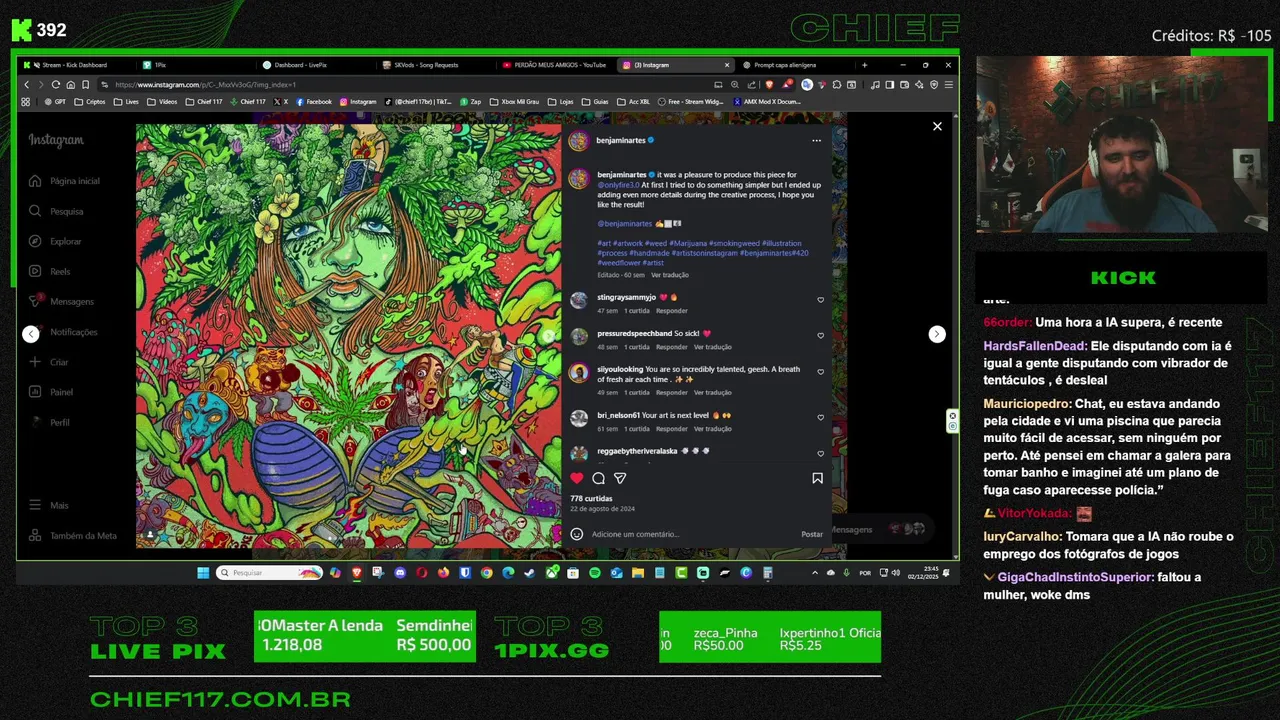Screen dimensions: 1280x720
Task: Open Notificações in Instagram sidebar
Action: (65, 332)
